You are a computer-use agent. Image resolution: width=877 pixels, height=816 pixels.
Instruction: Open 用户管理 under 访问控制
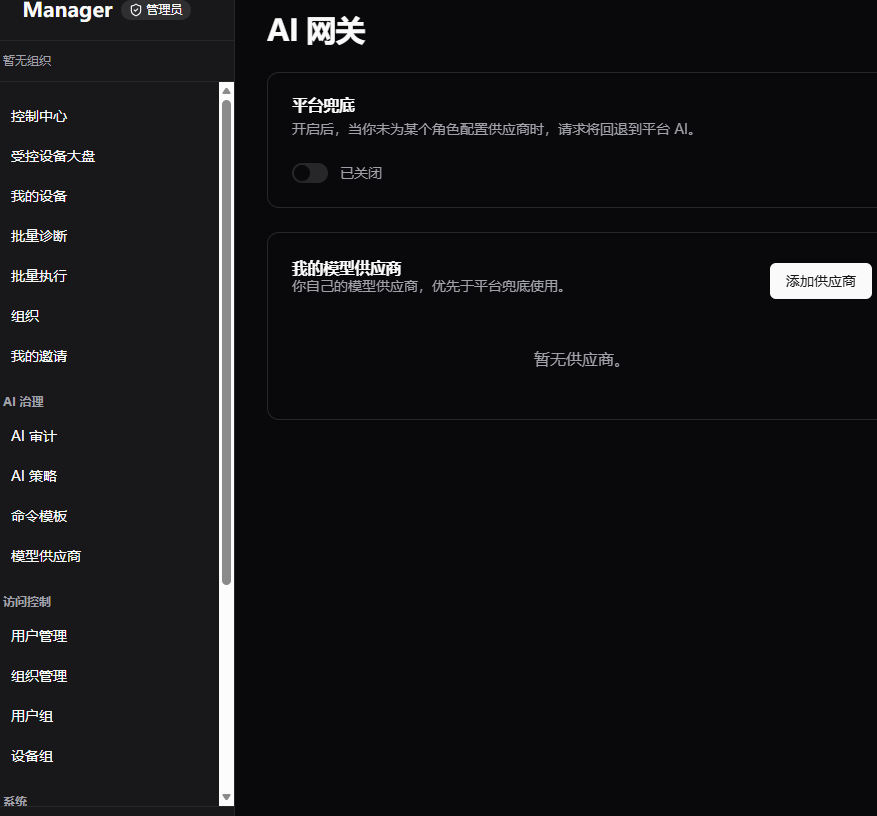39,636
